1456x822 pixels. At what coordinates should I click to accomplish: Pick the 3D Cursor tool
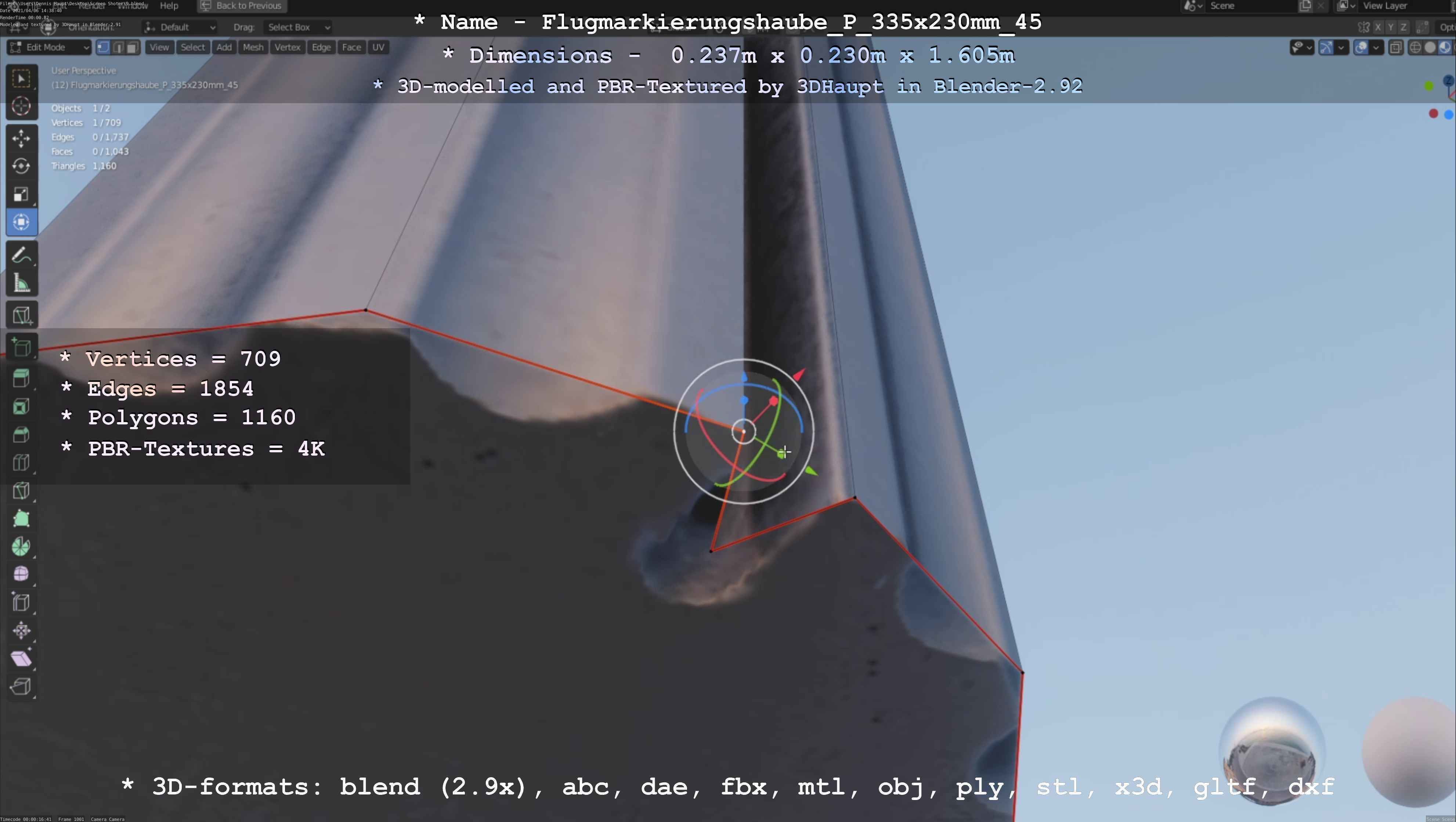(21, 106)
